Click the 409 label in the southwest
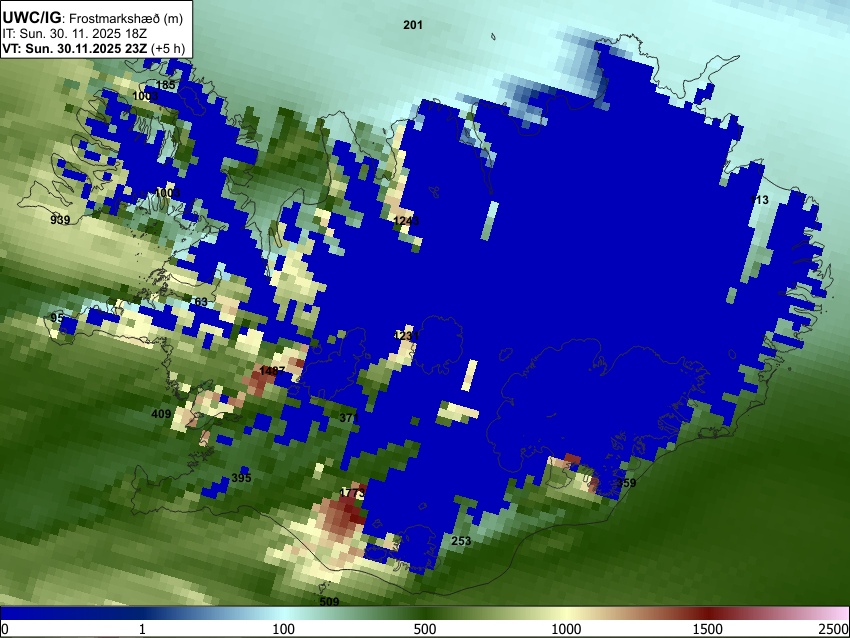 (x=161, y=414)
